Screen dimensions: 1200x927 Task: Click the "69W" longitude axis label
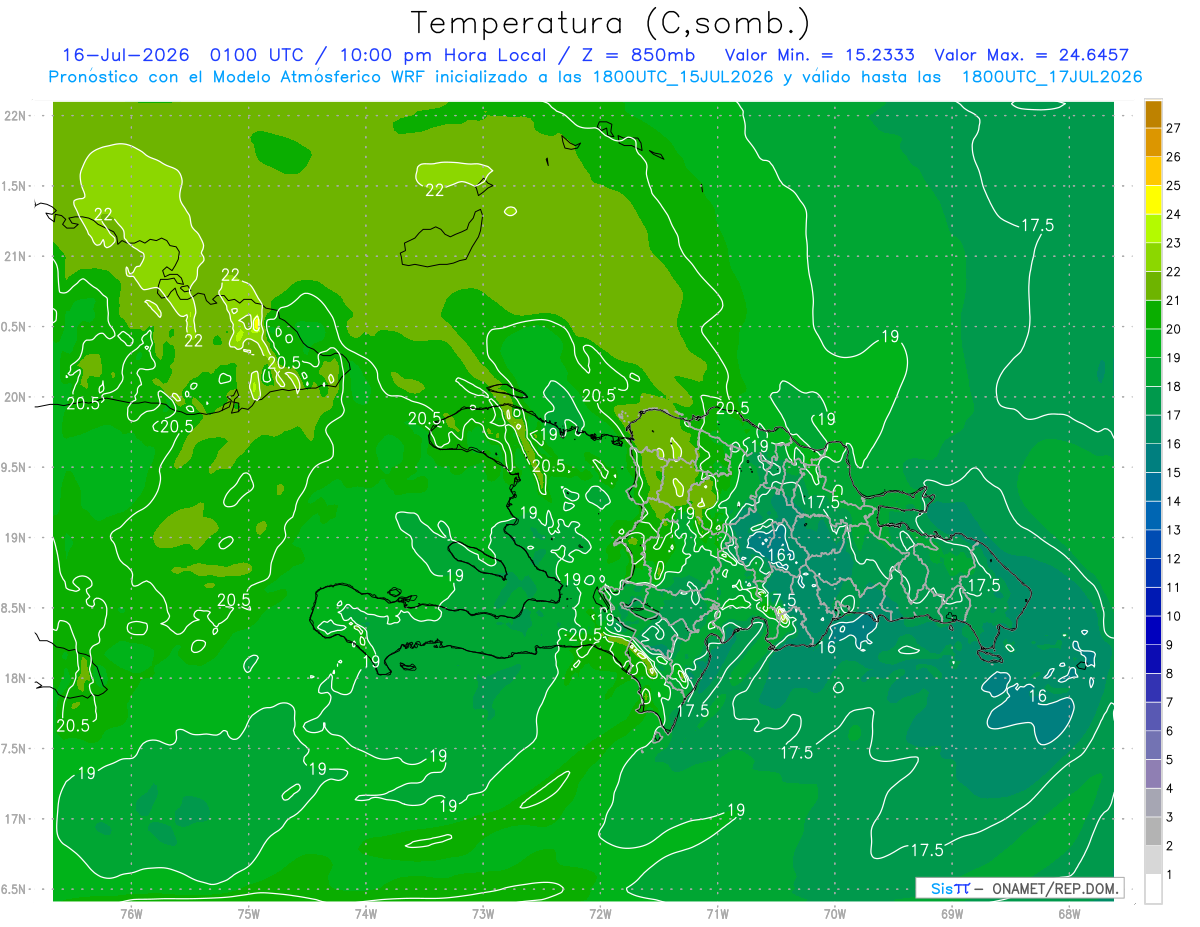click(x=951, y=913)
